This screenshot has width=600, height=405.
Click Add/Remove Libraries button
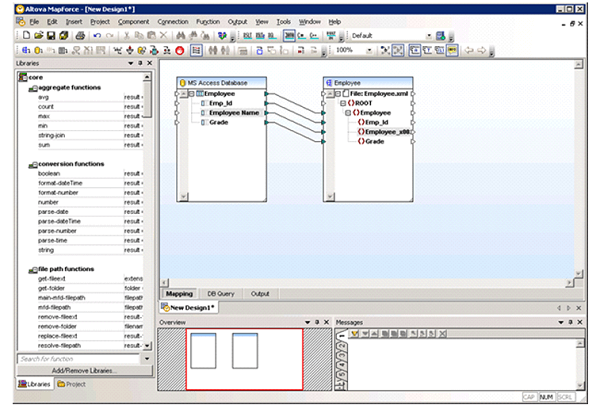click(84, 371)
